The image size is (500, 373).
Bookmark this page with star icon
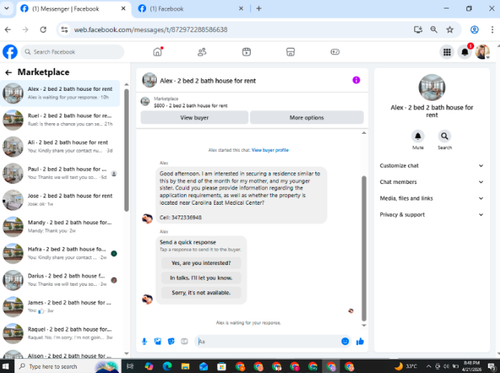[450, 30]
